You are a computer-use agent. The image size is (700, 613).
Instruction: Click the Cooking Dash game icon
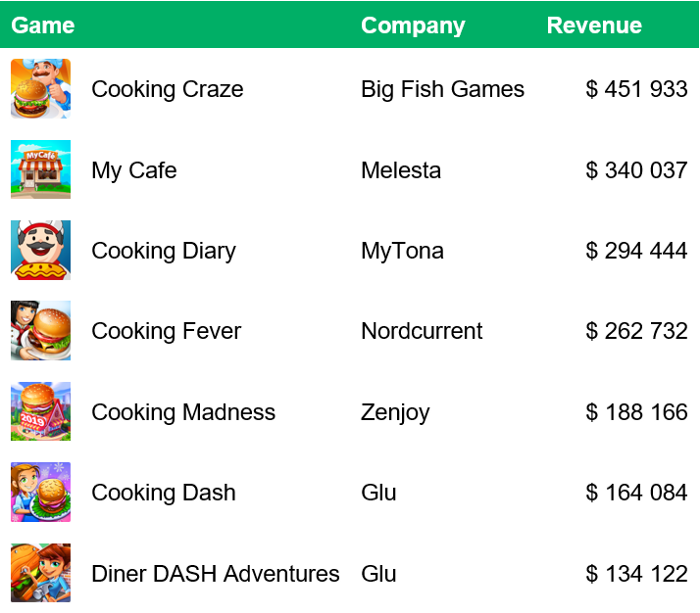pyautogui.click(x=41, y=492)
